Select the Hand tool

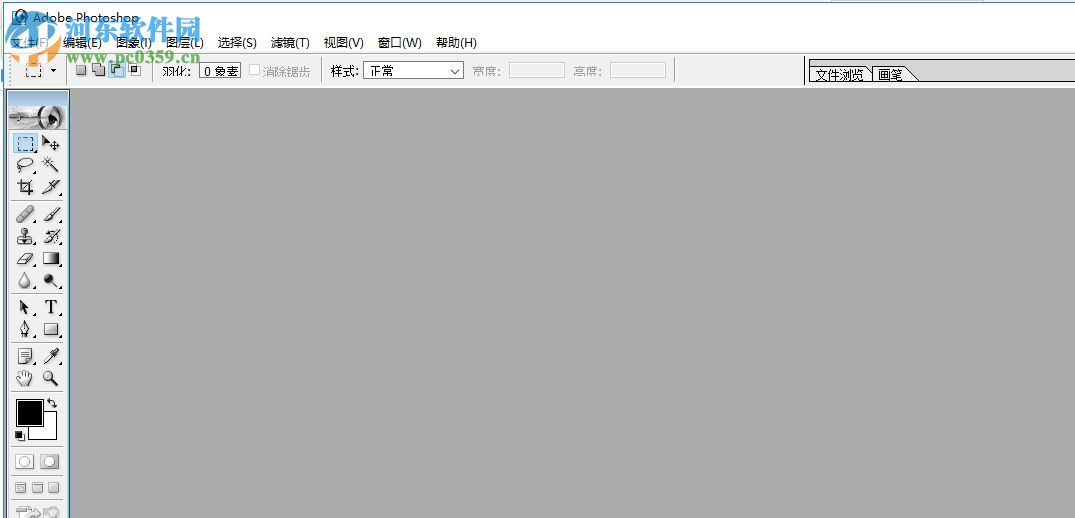tap(25, 378)
